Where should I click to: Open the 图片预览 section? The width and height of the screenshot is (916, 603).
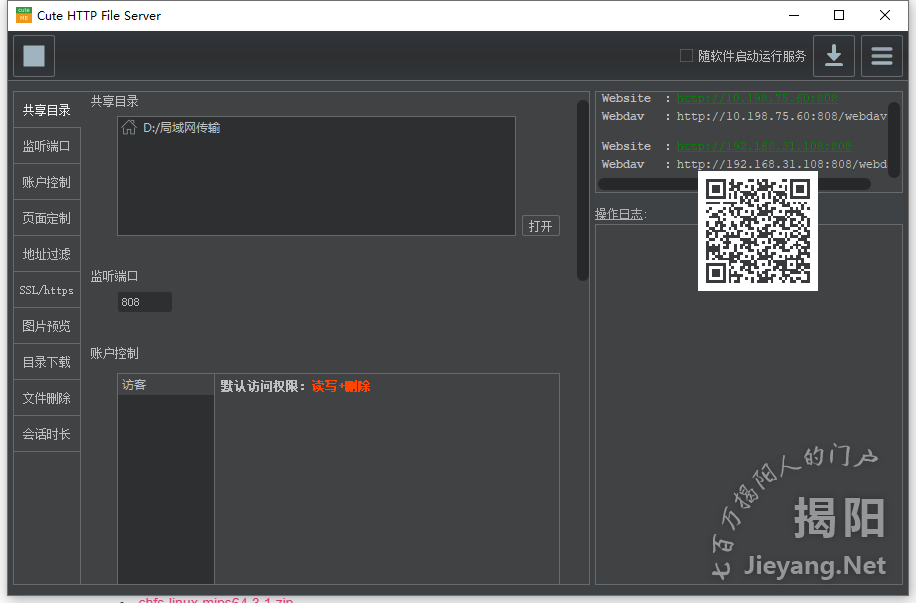point(46,325)
